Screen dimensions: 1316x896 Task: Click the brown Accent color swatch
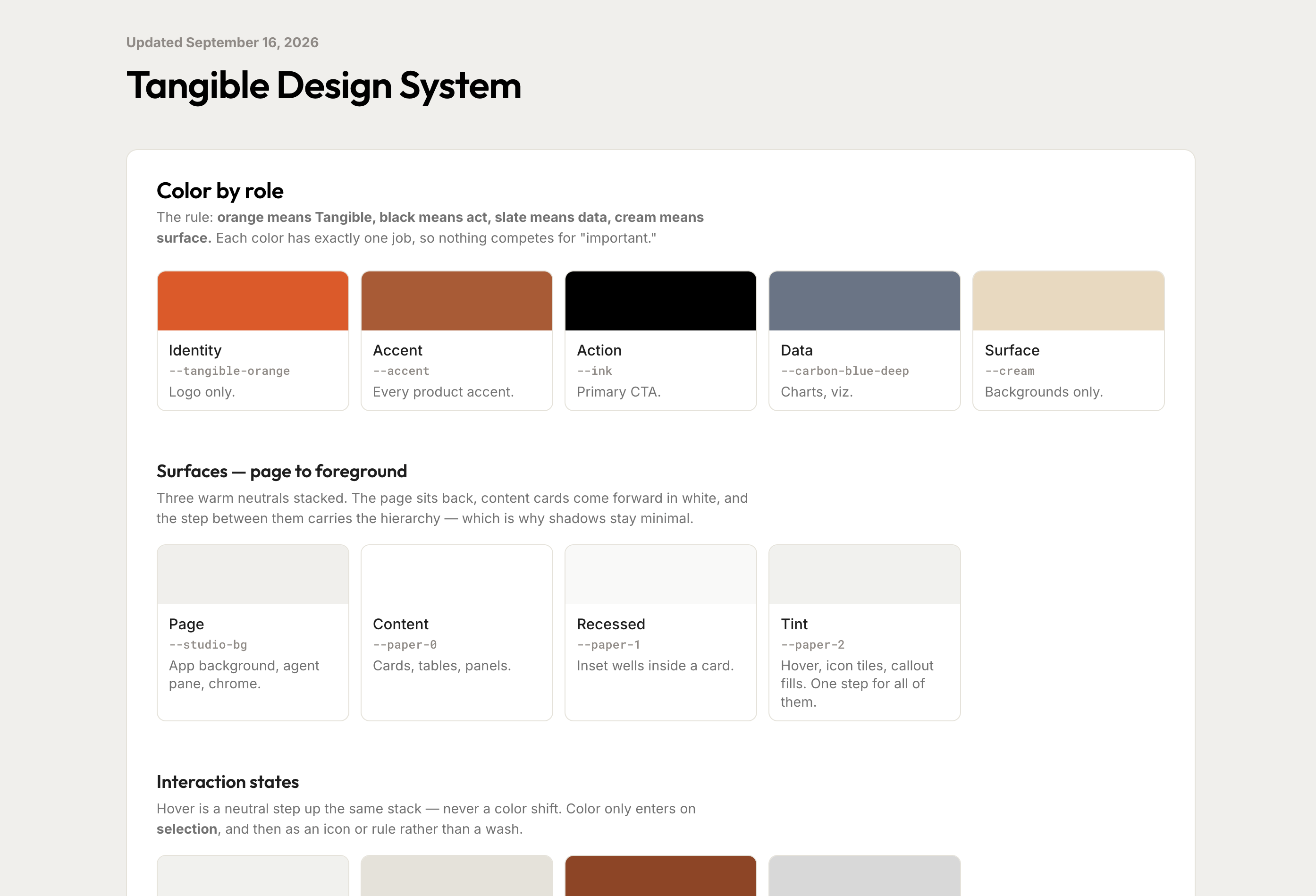click(x=456, y=301)
